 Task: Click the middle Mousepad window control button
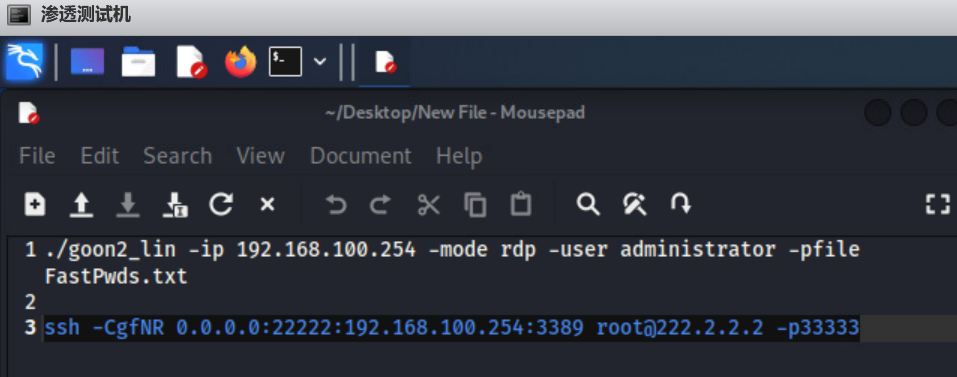tap(914, 113)
